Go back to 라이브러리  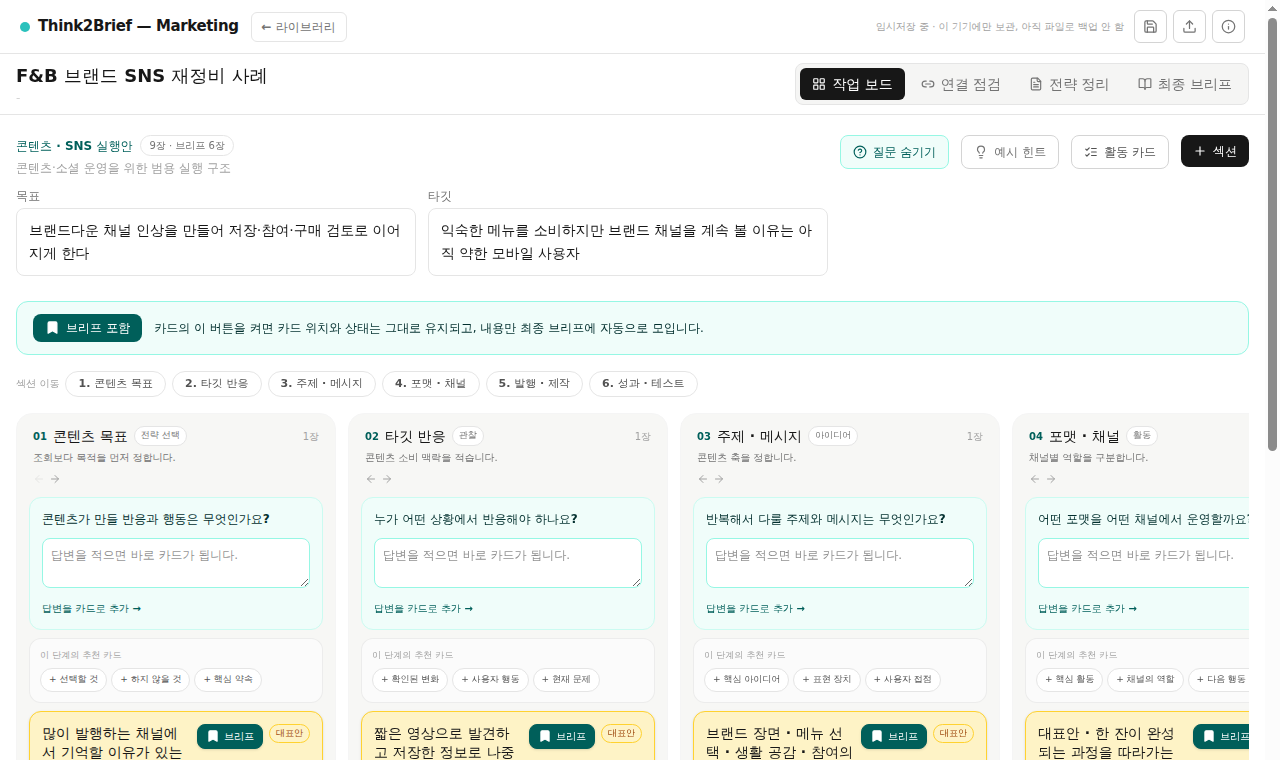pyautogui.click(x=299, y=27)
